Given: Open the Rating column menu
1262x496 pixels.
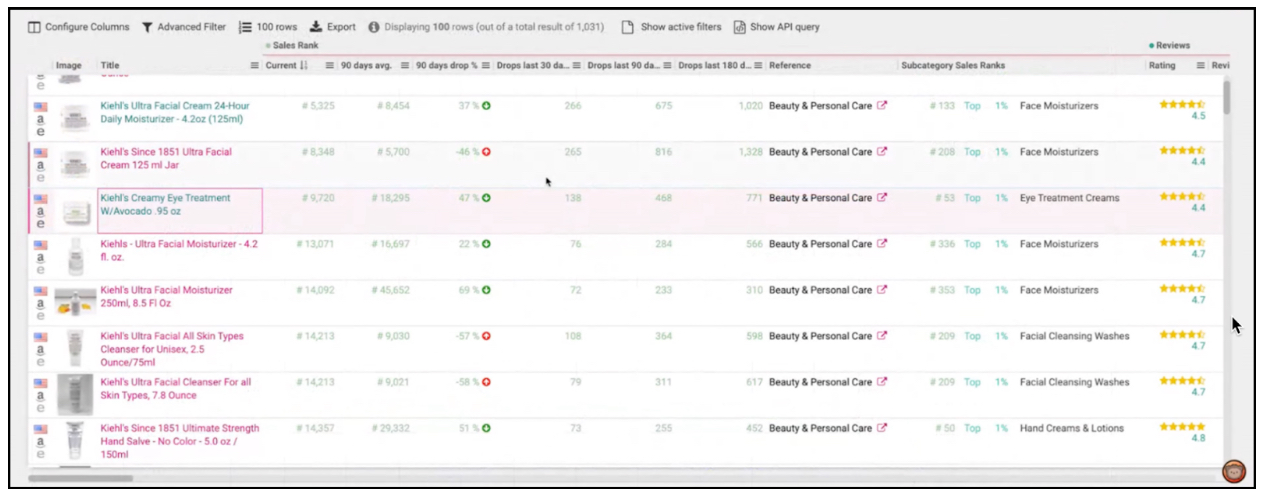Looking at the screenshot, I should [1201, 66].
